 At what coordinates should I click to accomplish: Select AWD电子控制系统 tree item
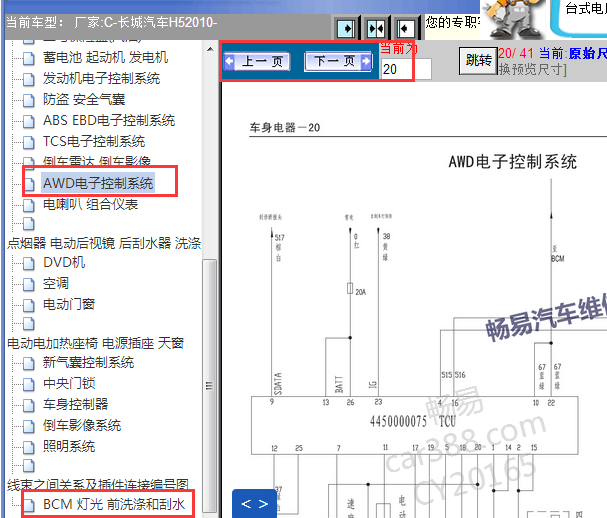click(98, 183)
